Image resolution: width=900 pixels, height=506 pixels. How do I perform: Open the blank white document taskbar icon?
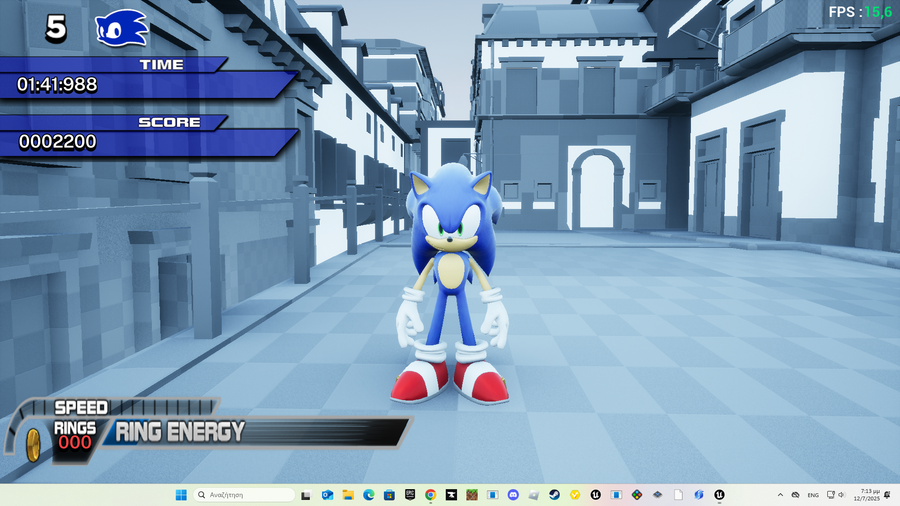click(x=678, y=495)
